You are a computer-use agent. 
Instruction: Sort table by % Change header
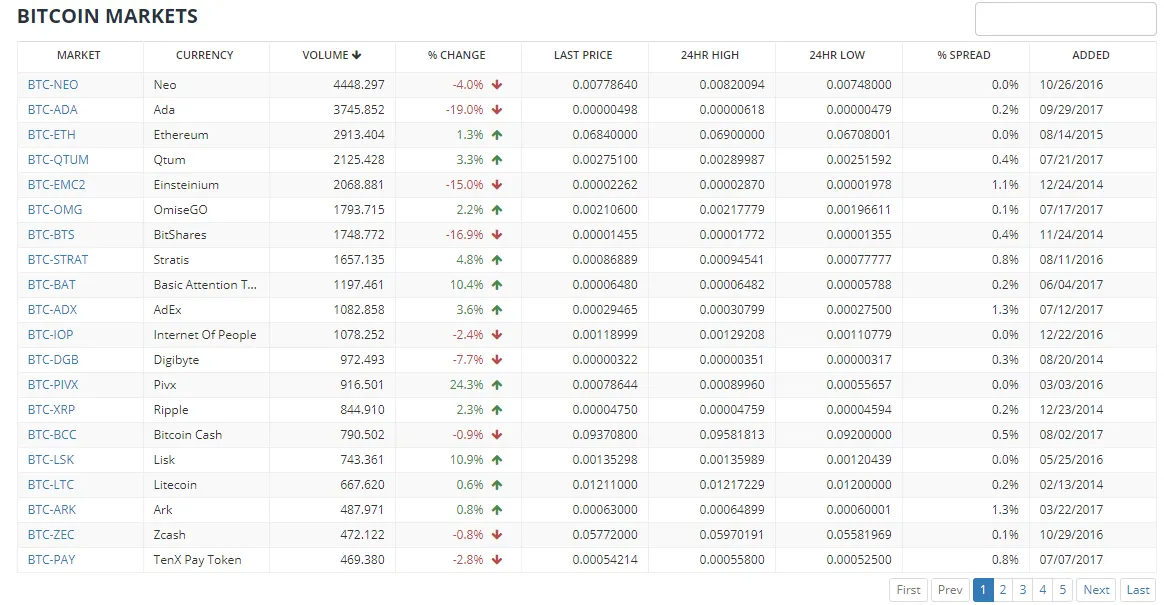point(457,55)
